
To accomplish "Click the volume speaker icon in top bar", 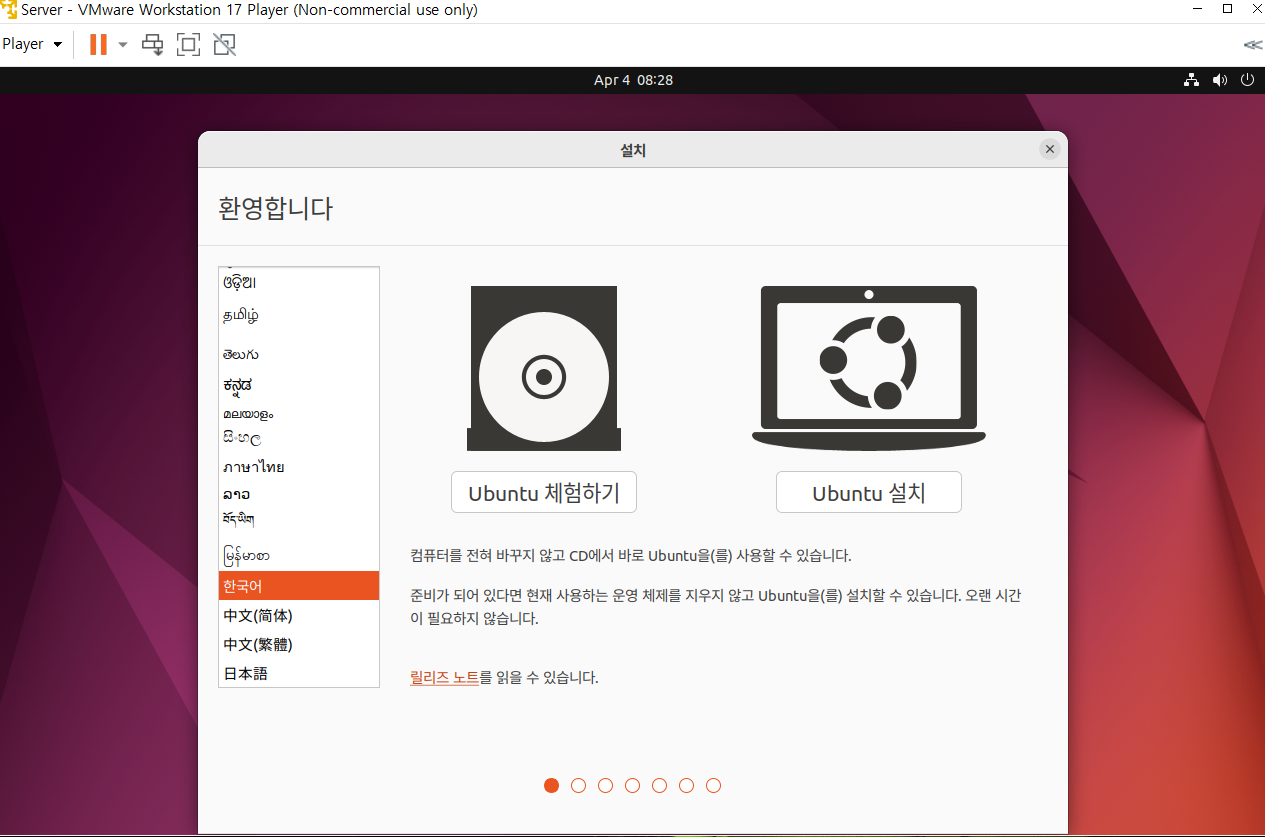I will point(1219,80).
